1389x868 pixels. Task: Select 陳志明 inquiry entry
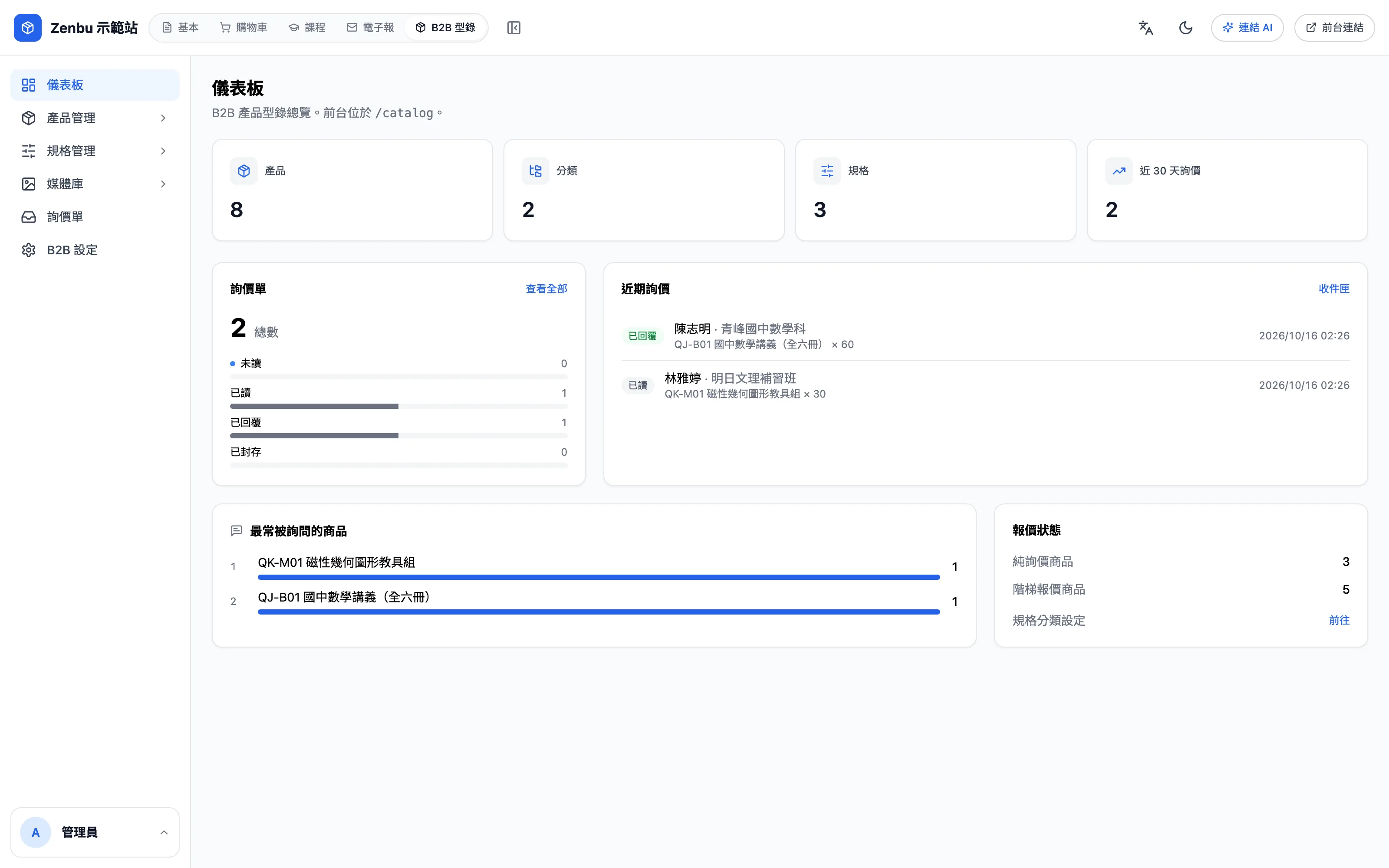tap(985, 336)
